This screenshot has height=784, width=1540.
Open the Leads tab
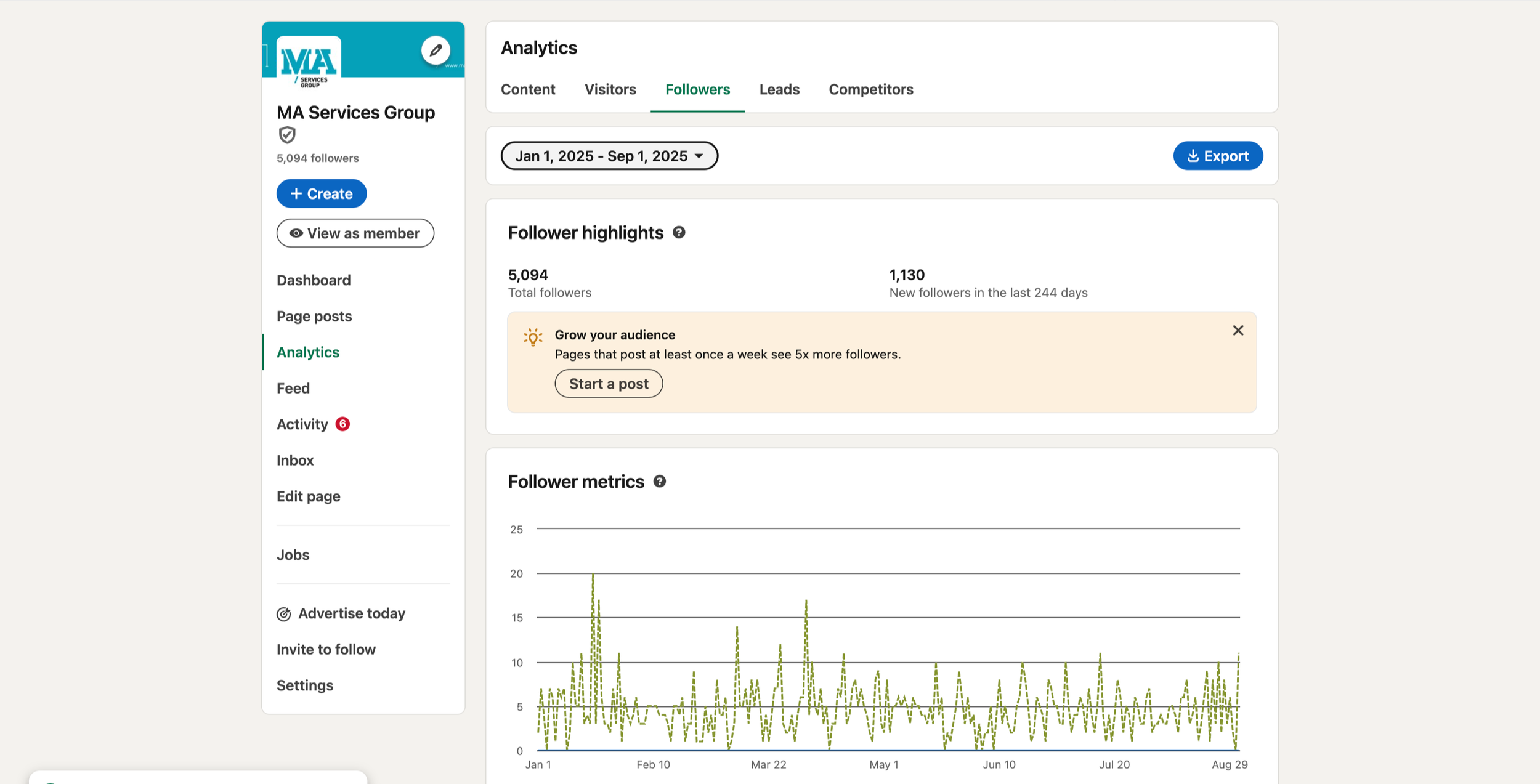coord(779,89)
